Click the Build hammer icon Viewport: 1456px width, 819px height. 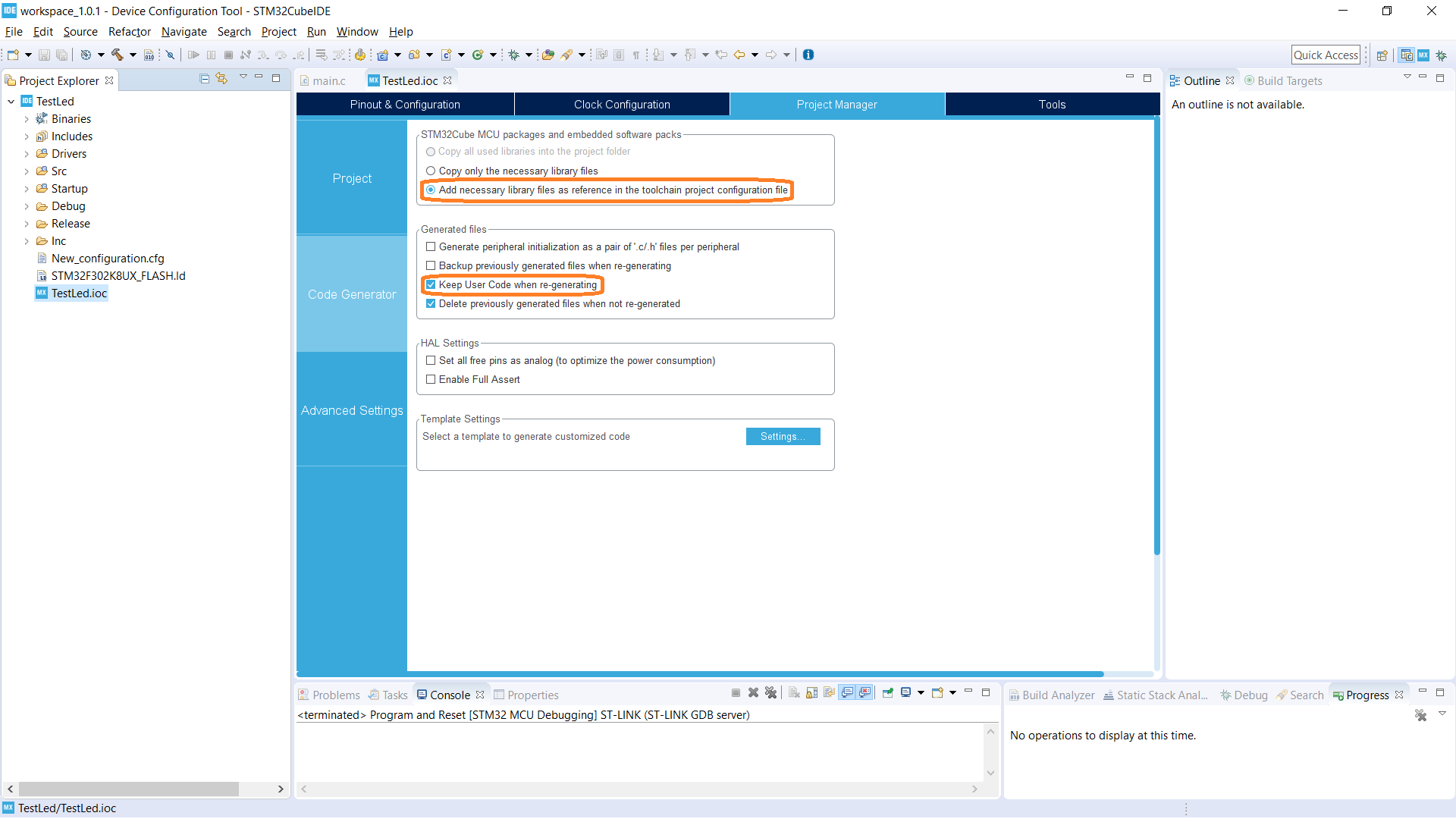[118, 55]
